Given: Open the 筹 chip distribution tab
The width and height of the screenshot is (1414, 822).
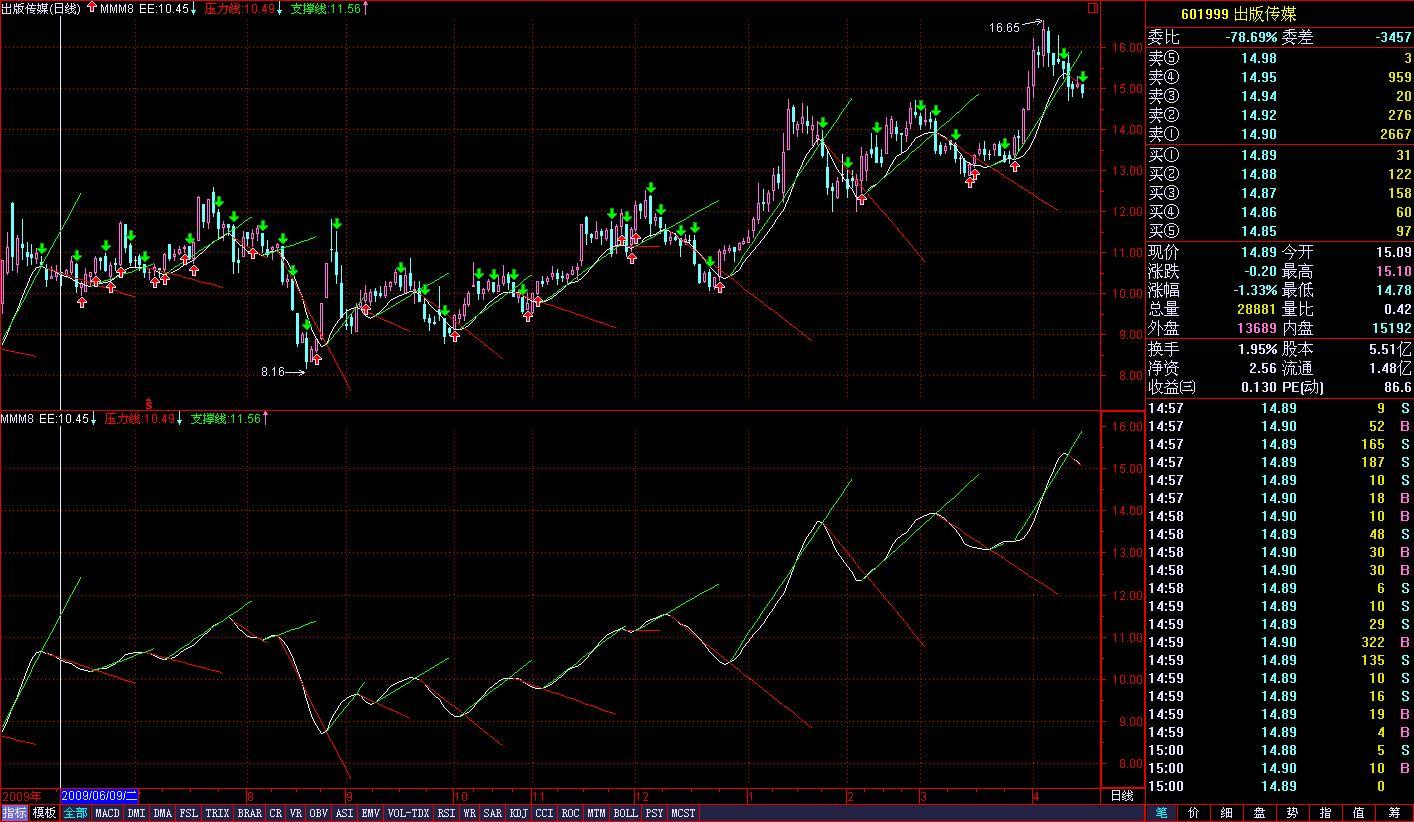Looking at the screenshot, I should (x=1394, y=814).
